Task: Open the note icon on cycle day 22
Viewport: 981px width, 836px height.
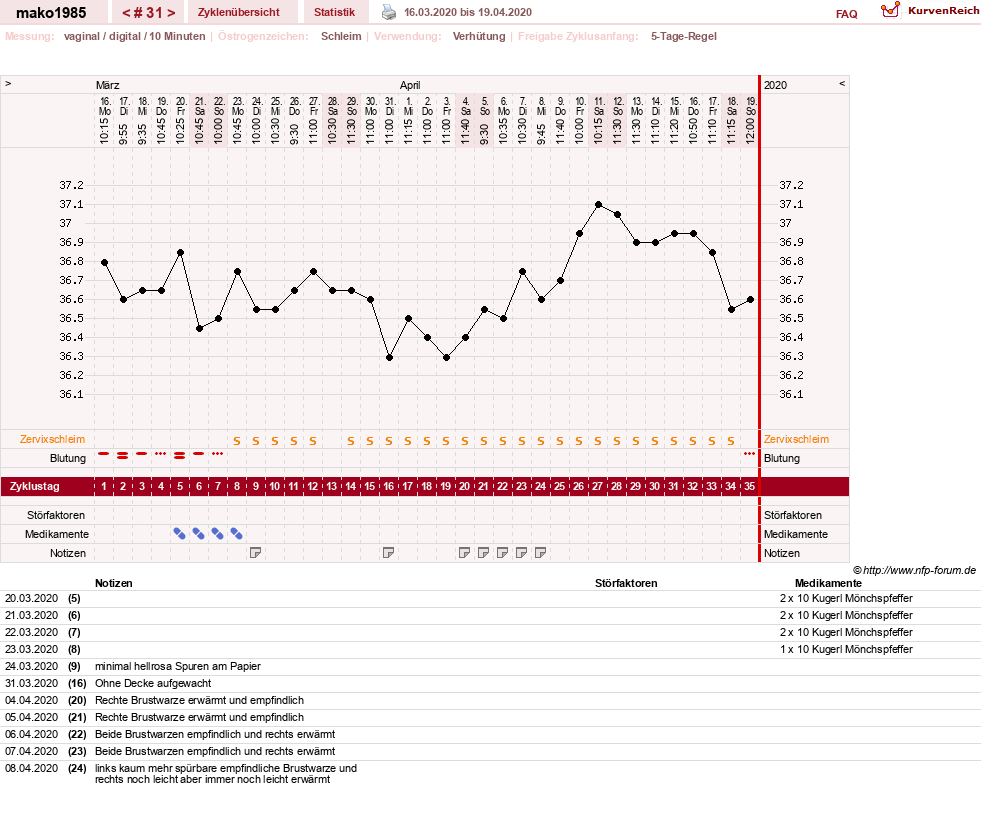Action: [x=502, y=553]
